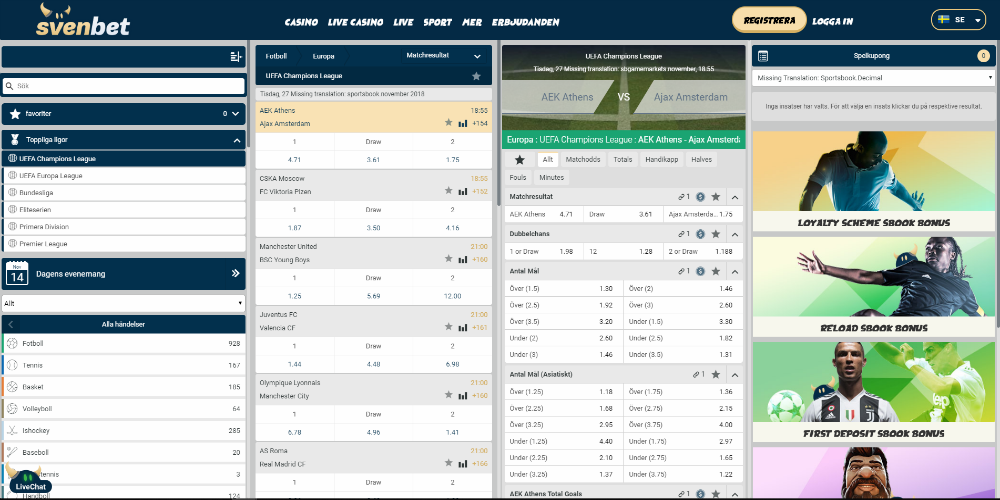Click the Tennis sport icon
The height and width of the screenshot is (500, 1000).
click(x=12, y=365)
